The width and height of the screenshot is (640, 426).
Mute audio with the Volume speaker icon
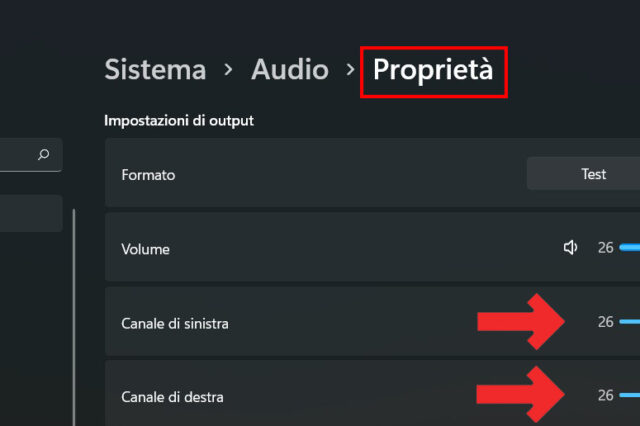pos(571,248)
